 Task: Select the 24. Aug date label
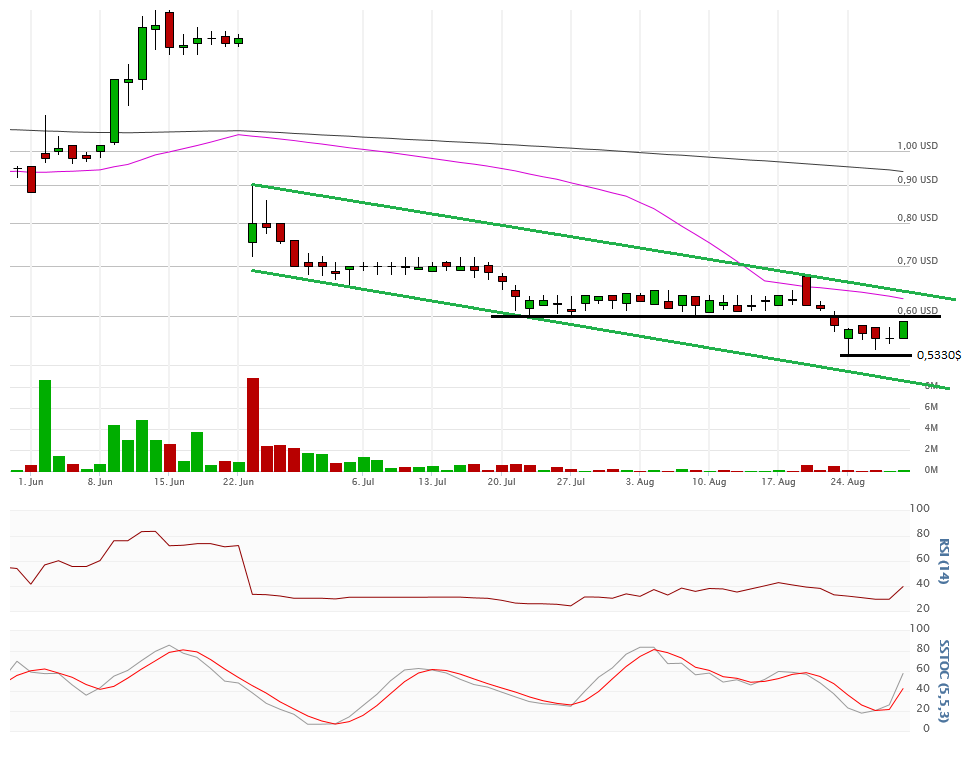click(x=847, y=482)
